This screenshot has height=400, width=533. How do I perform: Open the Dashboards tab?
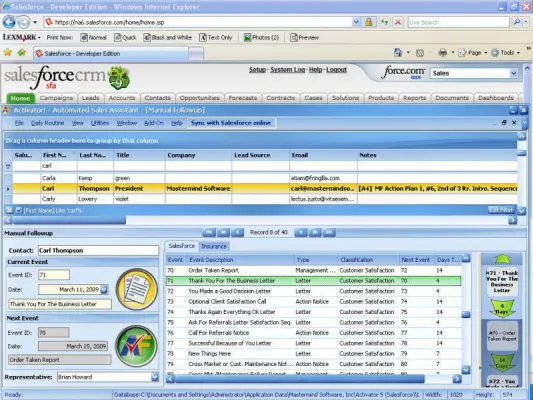(x=496, y=98)
